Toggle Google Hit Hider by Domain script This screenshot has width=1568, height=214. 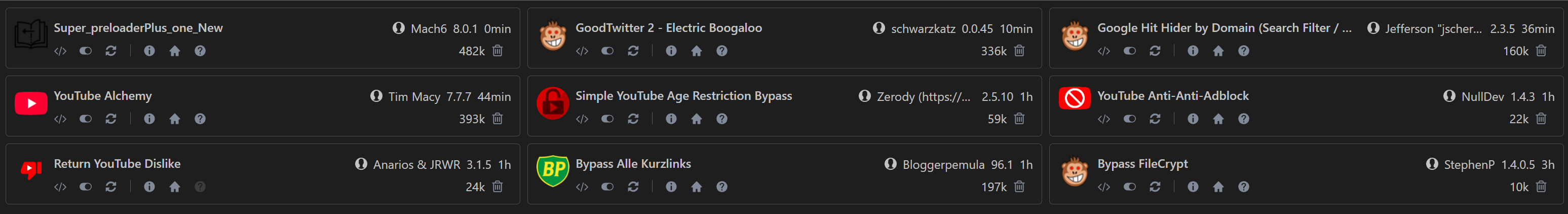click(x=1130, y=51)
